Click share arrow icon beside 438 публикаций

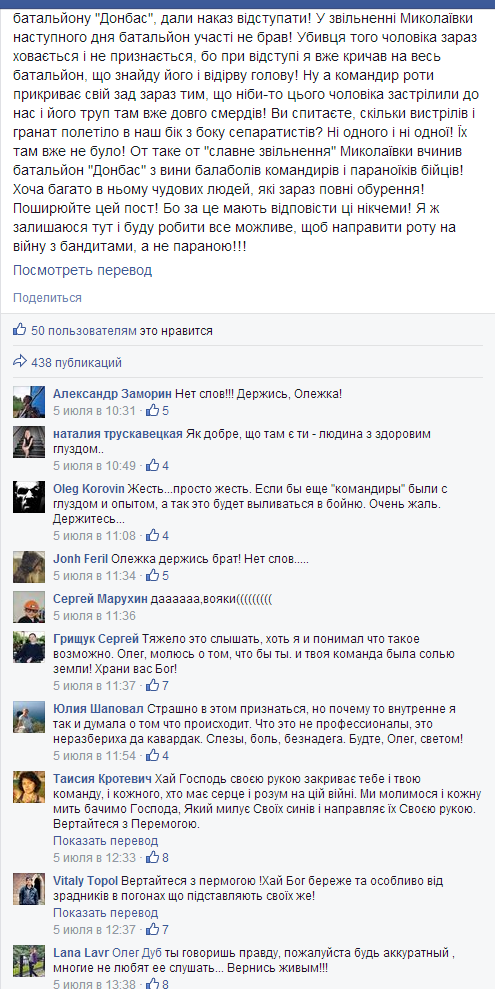pos(20,362)
